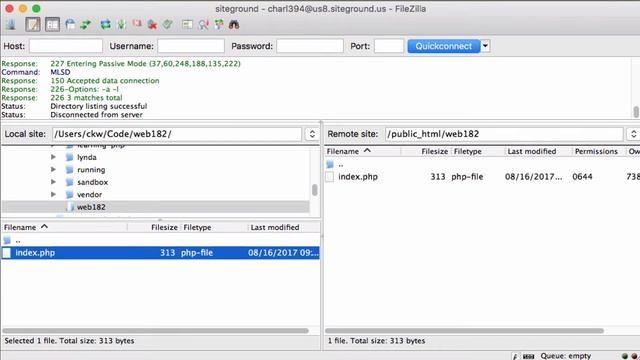Toggle the transfer queue display icon

(x=86, y=24)
